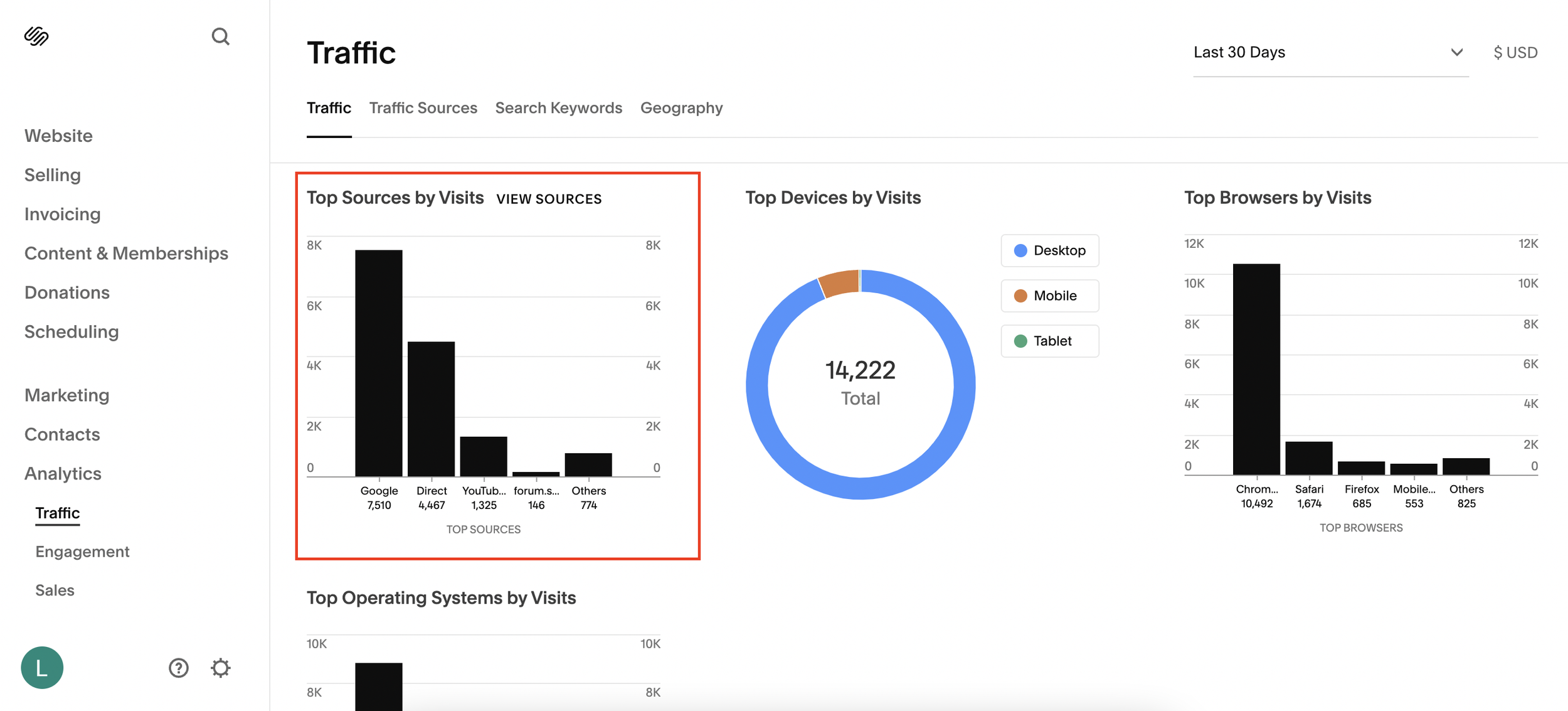Open the settings gear icon

pyautogui.click(x=220, y=668)
